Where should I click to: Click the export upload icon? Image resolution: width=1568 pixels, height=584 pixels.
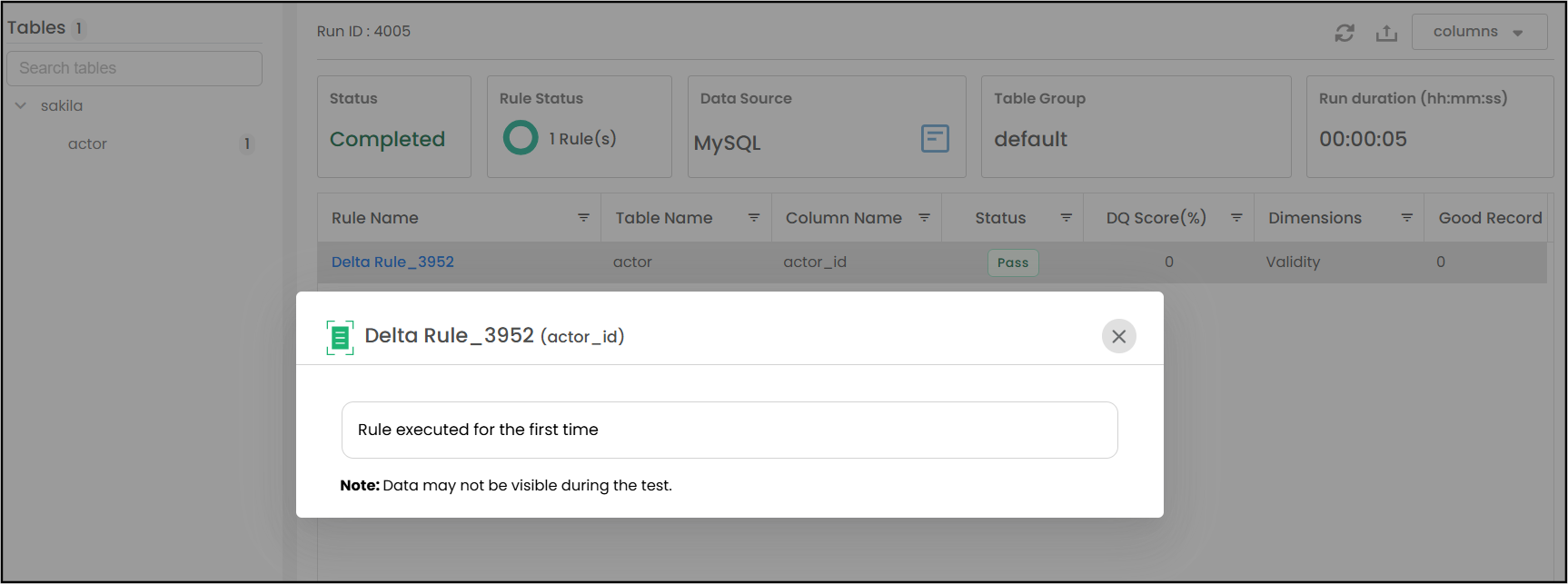point(1386,33)
